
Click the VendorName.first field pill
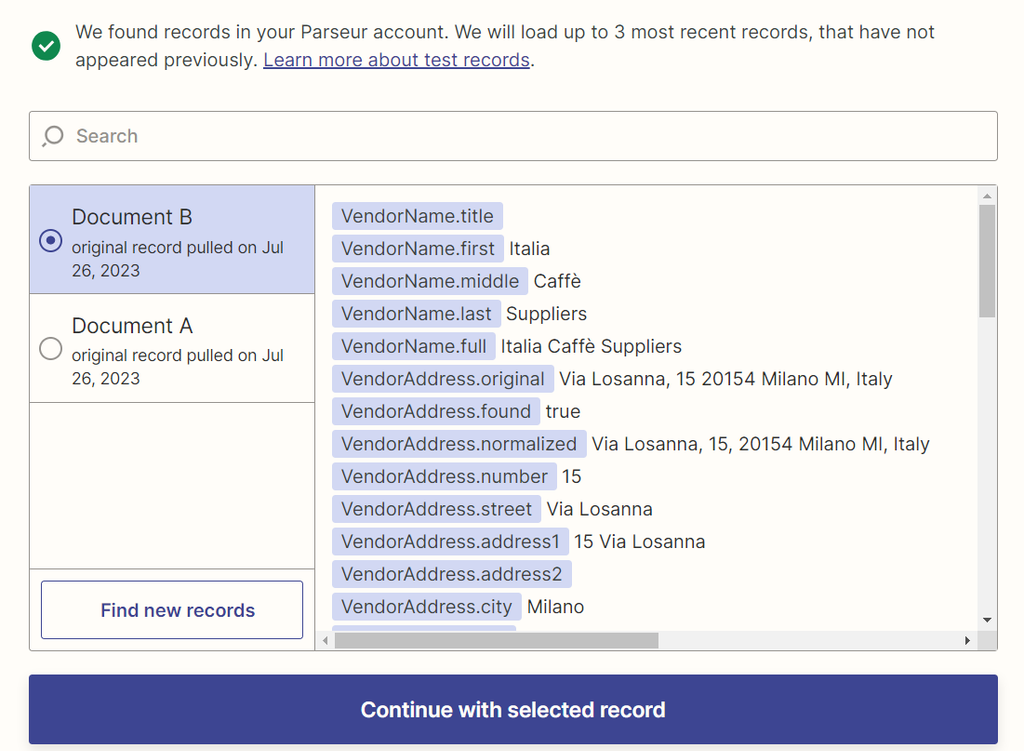417,248
